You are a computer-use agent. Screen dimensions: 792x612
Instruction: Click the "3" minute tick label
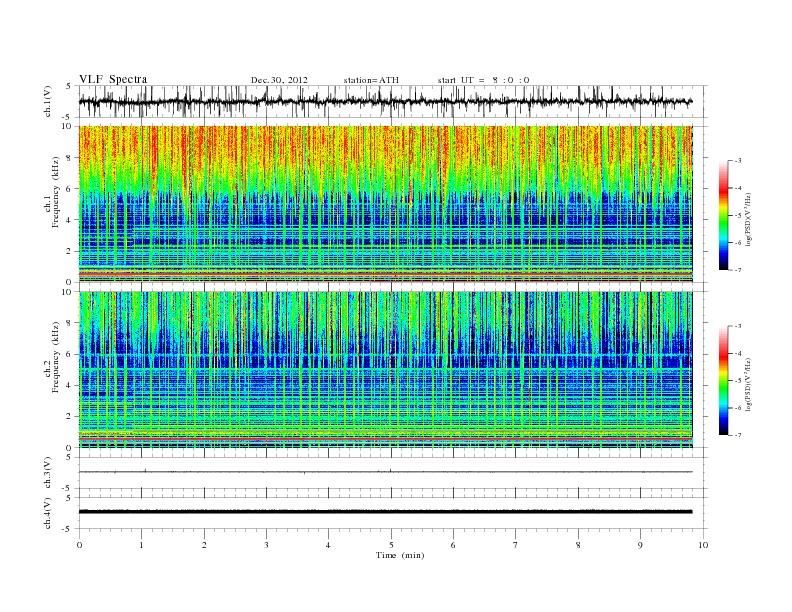pyautogui.click(x=266, y=545)
